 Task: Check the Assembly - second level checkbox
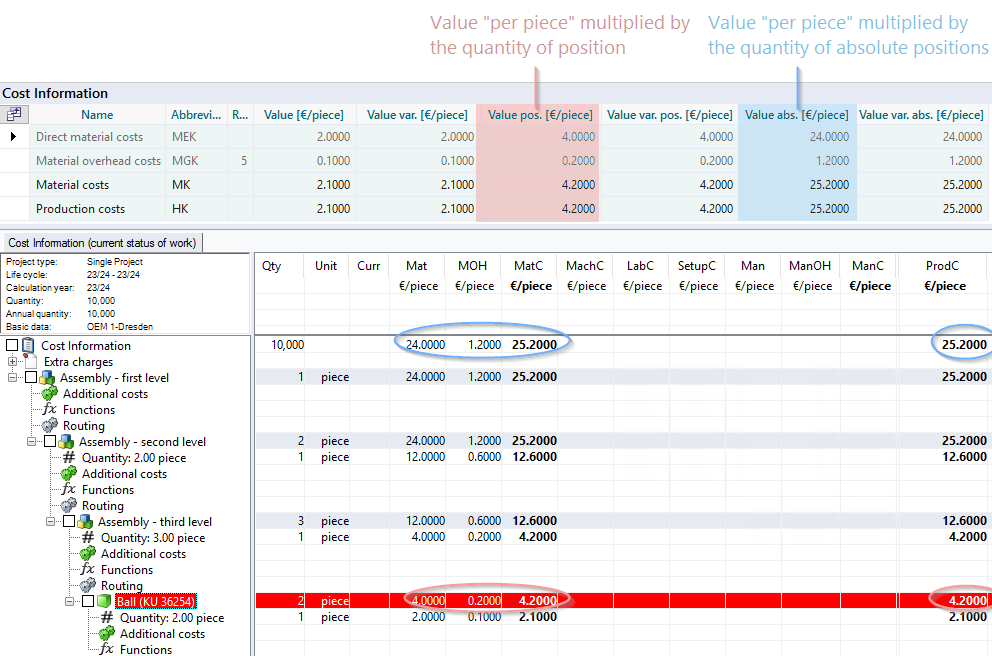pyautogui.click(x=50, y=442)
